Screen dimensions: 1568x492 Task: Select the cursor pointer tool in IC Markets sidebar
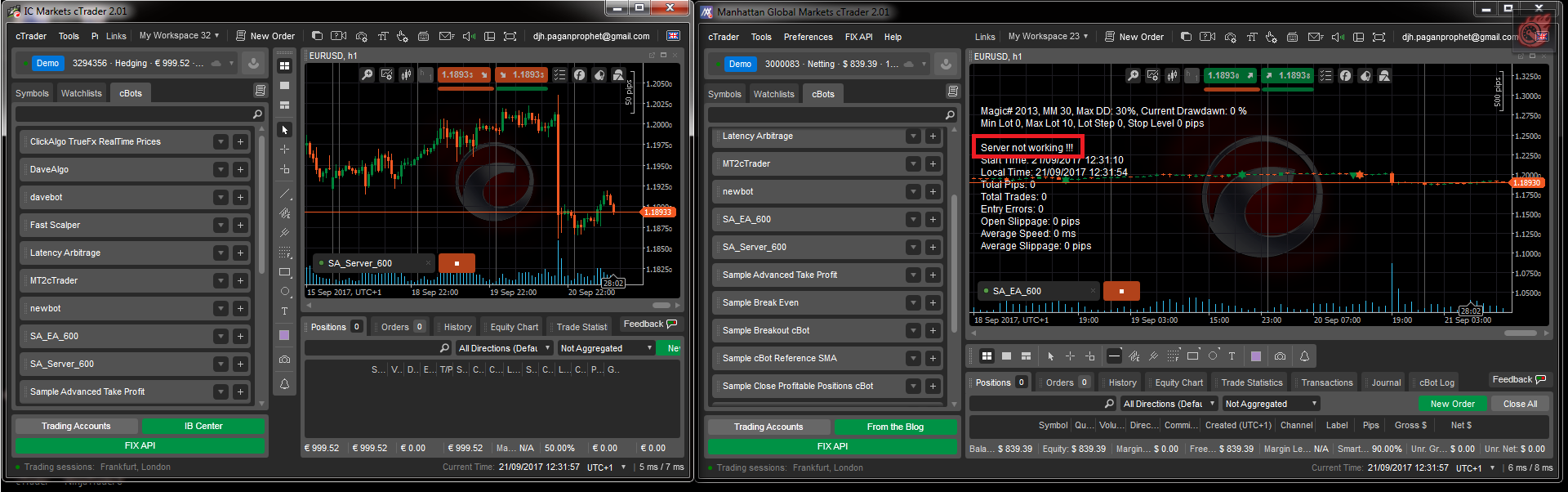pos(284,130)
